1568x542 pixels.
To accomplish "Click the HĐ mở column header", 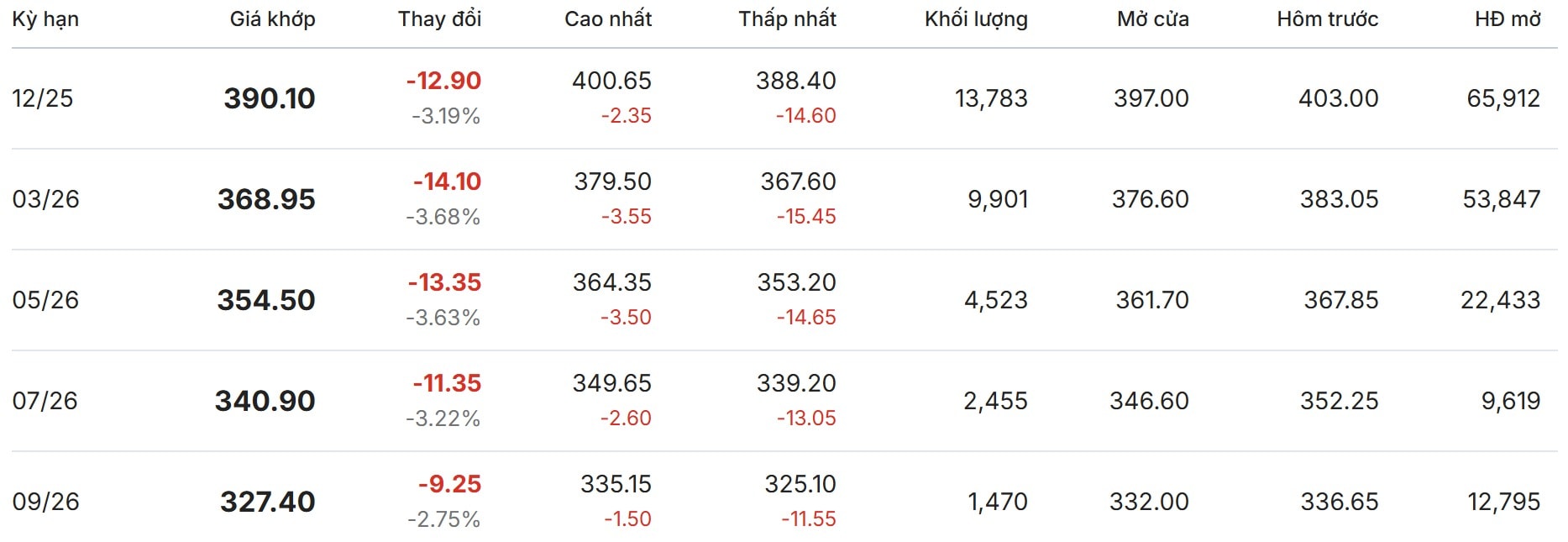I will (x=1508, y=19).
